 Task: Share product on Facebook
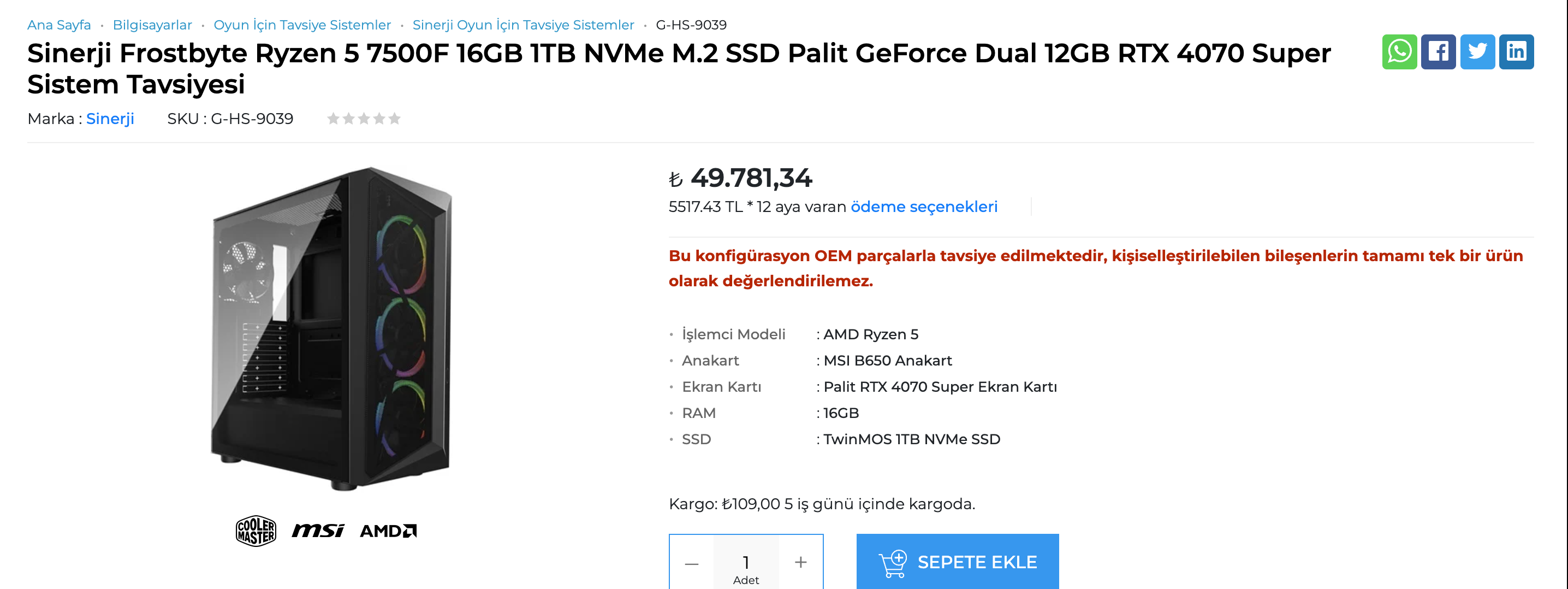click(1438, 52)
